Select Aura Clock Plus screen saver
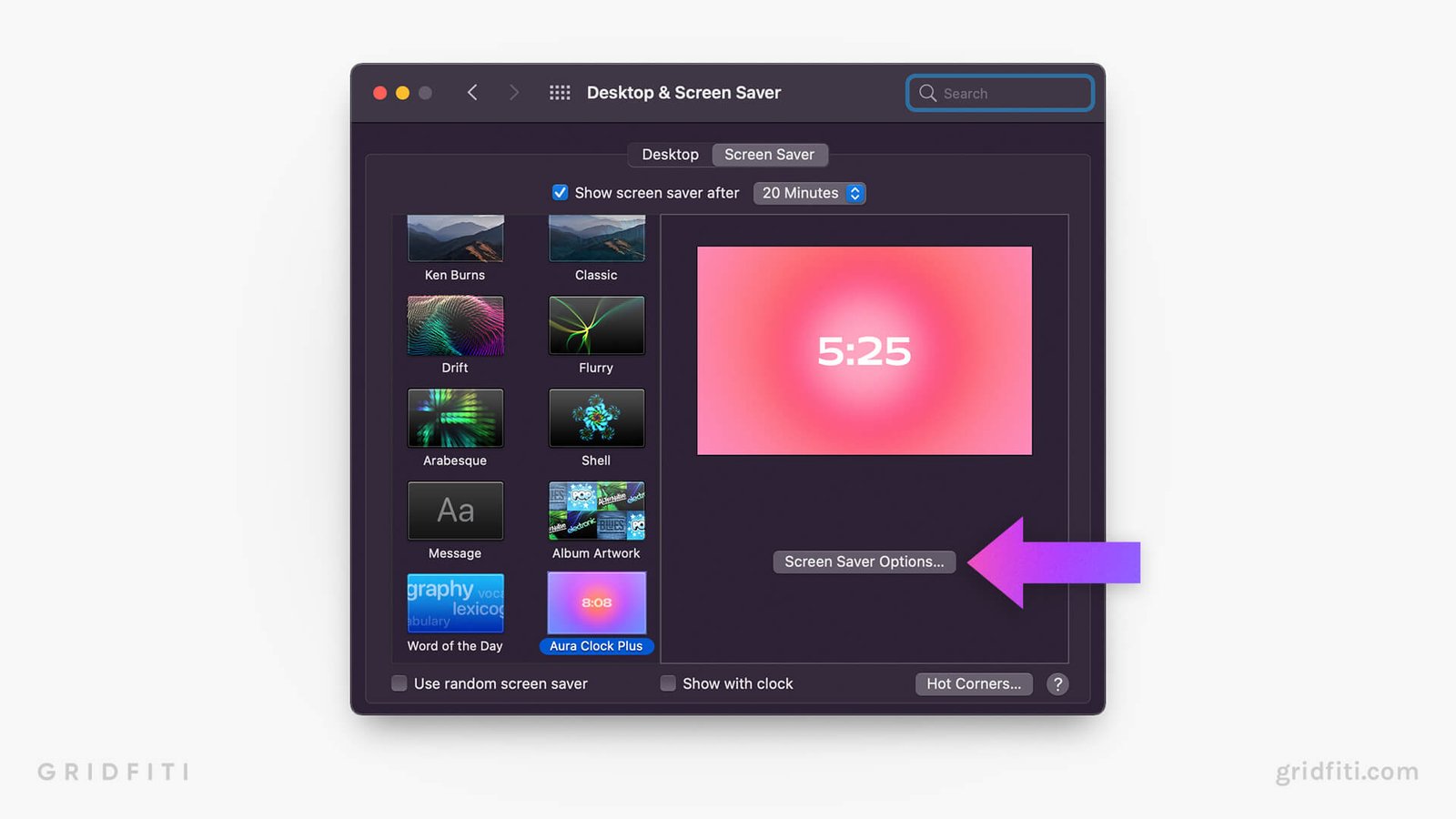This screenshot has width=1456, height=819. point(596,603)
